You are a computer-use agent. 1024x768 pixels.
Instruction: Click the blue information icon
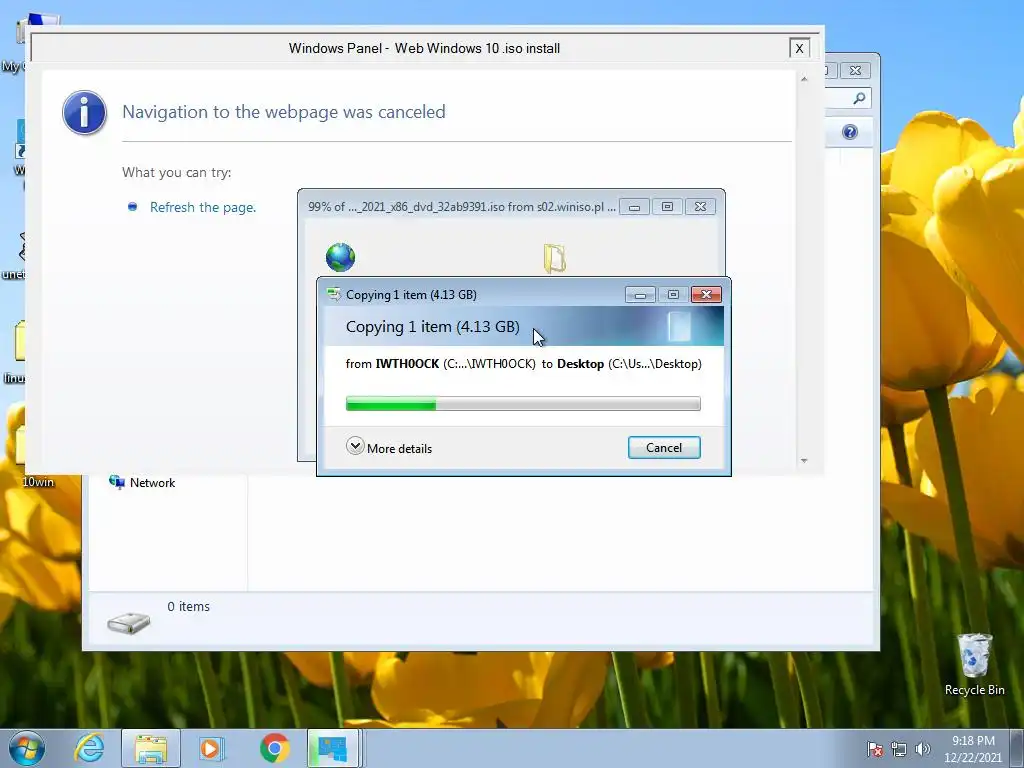coord(84,113)
